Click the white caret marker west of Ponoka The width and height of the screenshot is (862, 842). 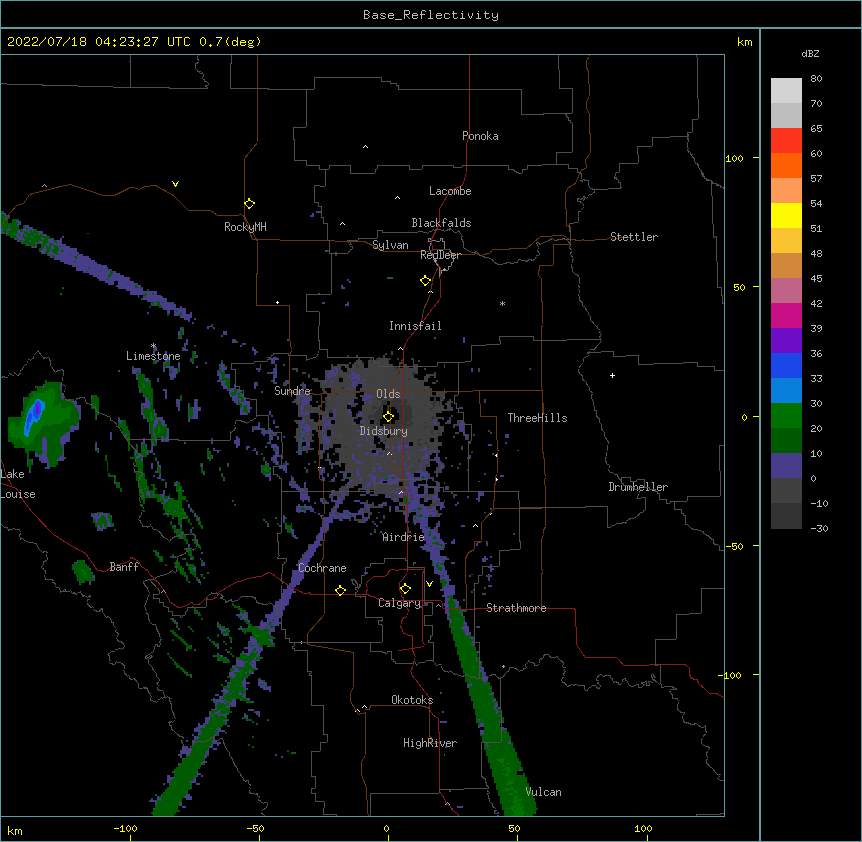pos(366,147)
